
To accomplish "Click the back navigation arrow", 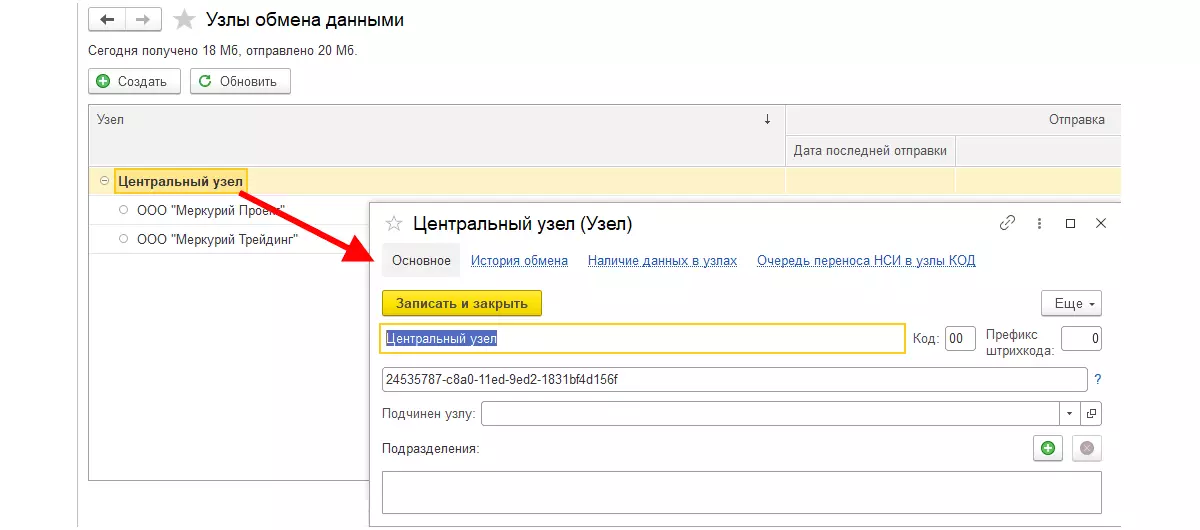I will click(x=107, y=20).
